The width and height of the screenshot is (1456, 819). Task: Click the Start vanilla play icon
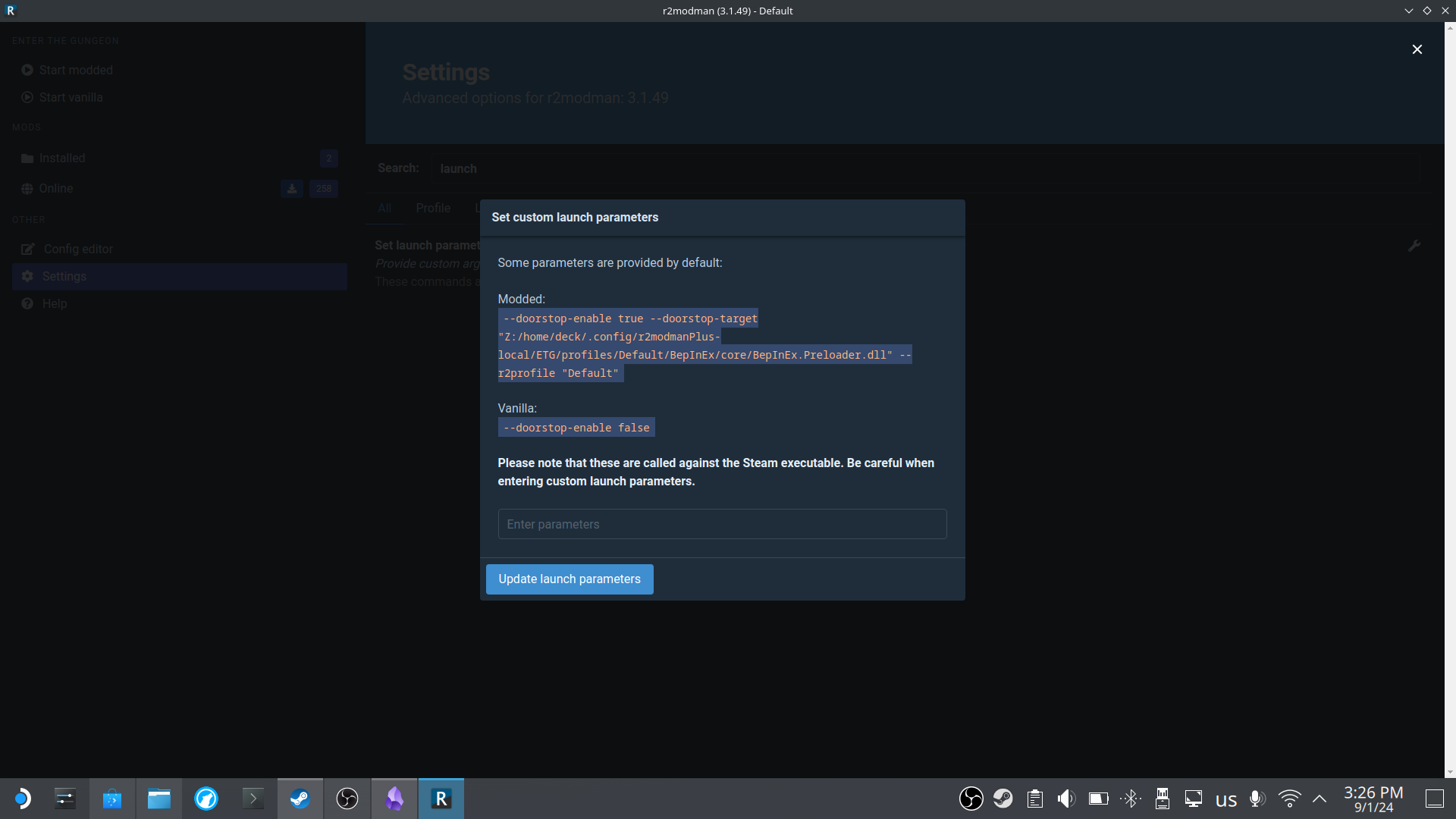(27, 97)
